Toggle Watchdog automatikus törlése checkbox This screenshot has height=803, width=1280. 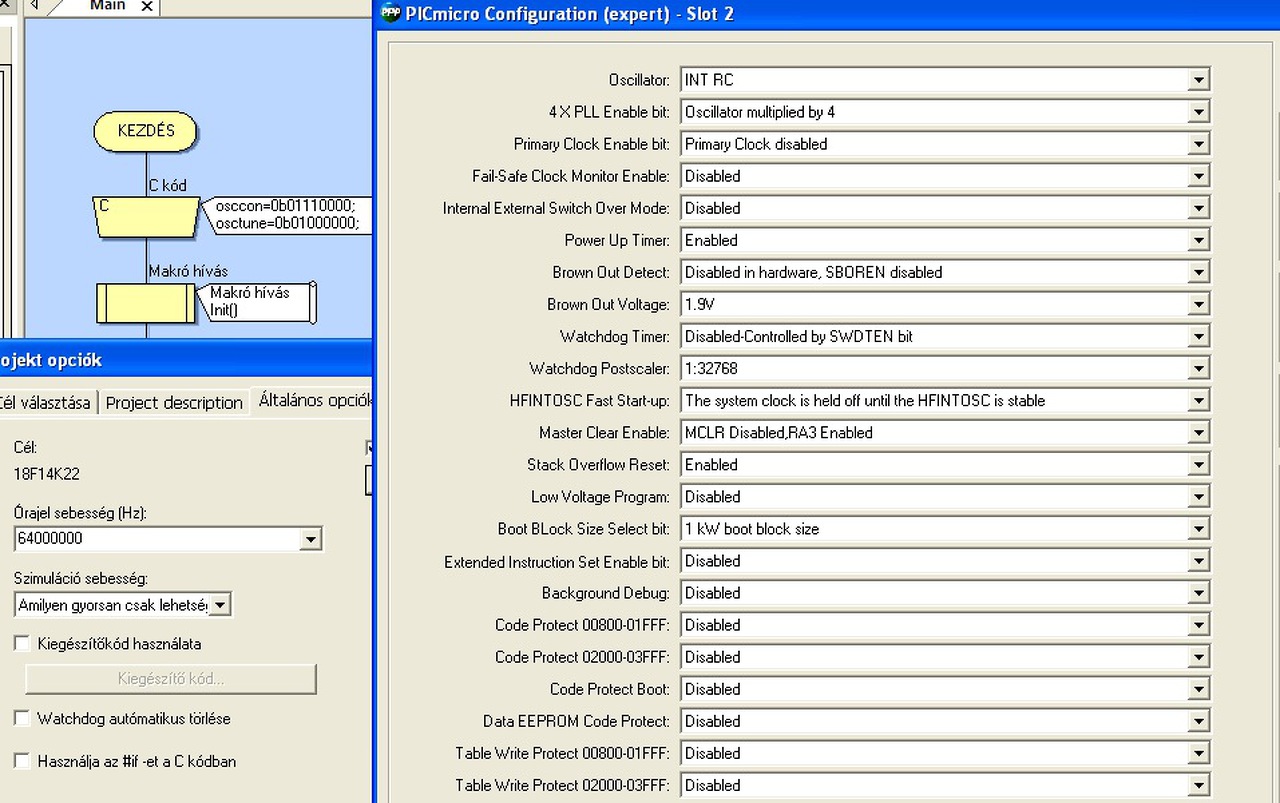(x=22, y=718)
